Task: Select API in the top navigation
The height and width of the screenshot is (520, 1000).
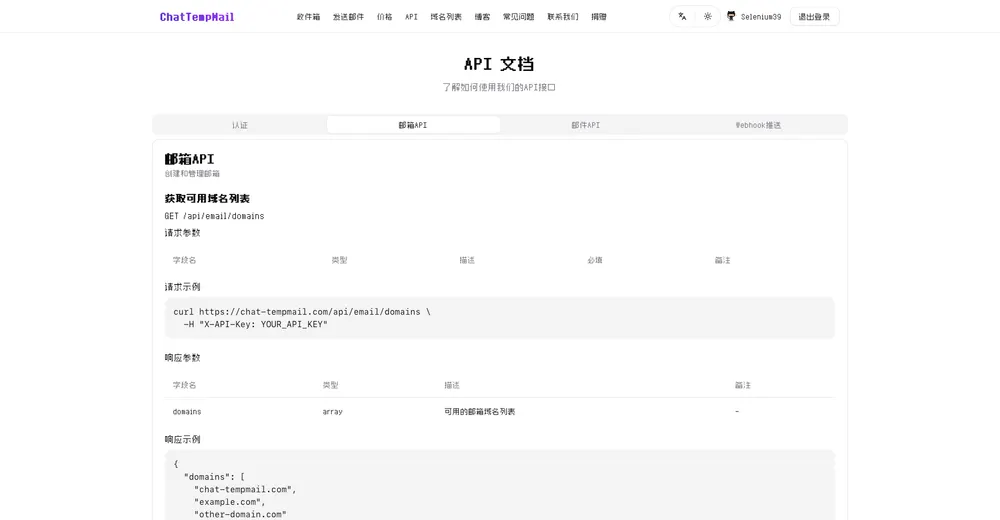Action: [x=411, y=17]
